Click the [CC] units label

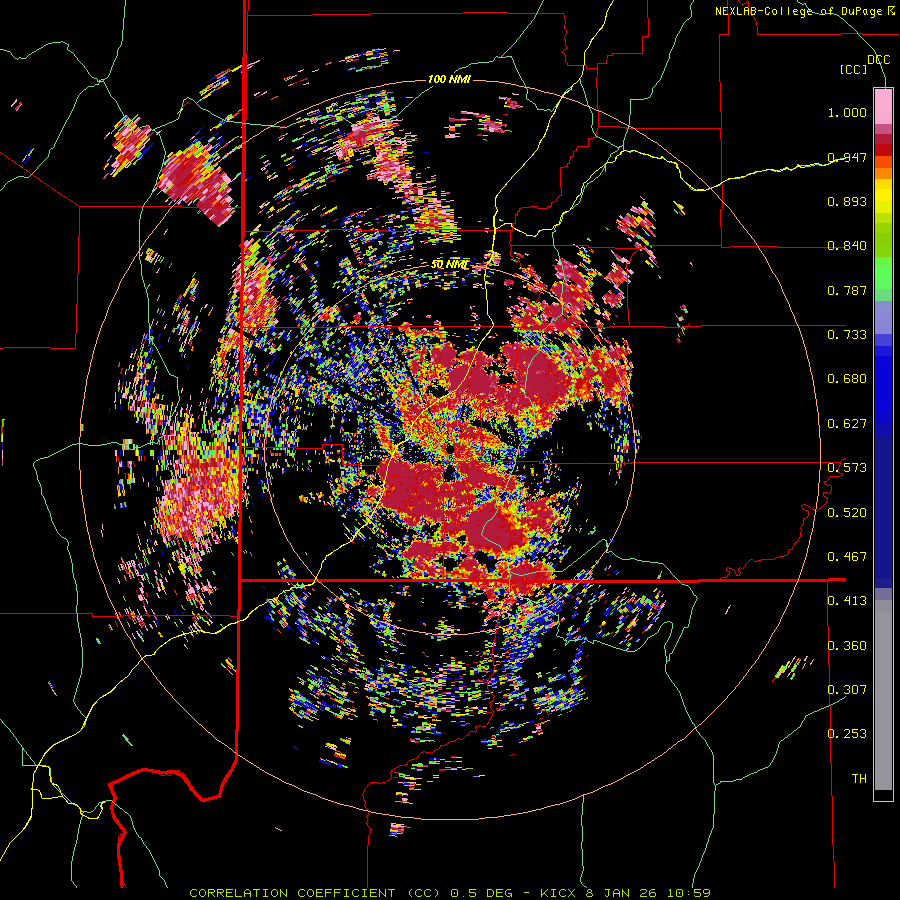853,69
